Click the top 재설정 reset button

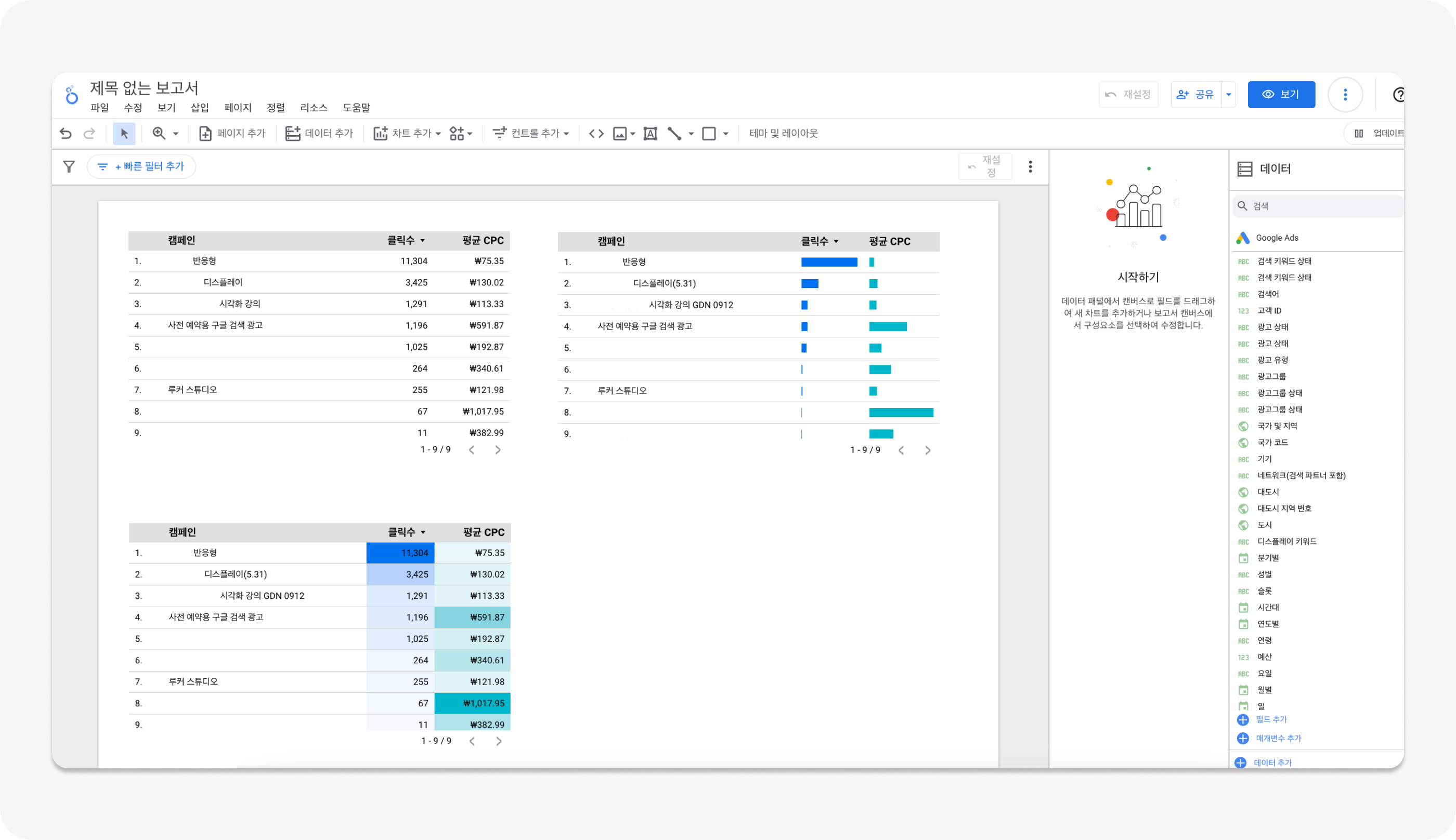(x=1128, y=95)
